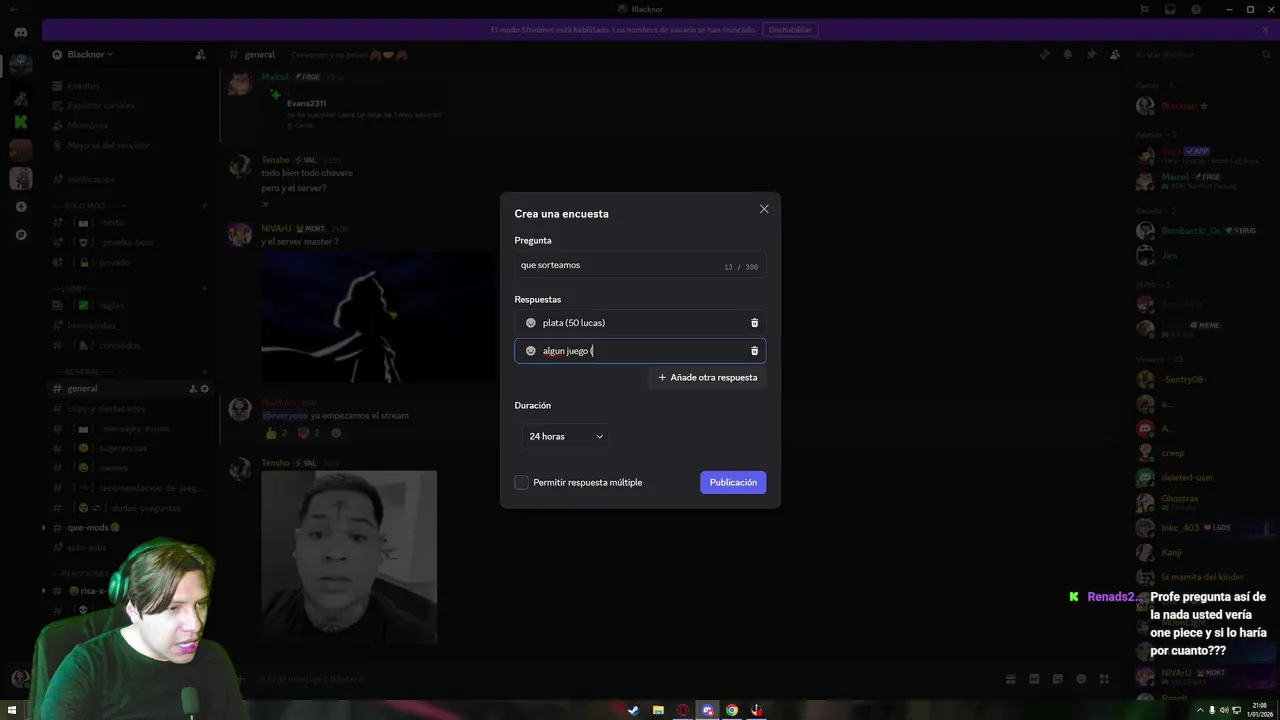Dismiss the Streamer mode banner
The width and height of the screenshot is (1280, 720).
(1265, 30)
